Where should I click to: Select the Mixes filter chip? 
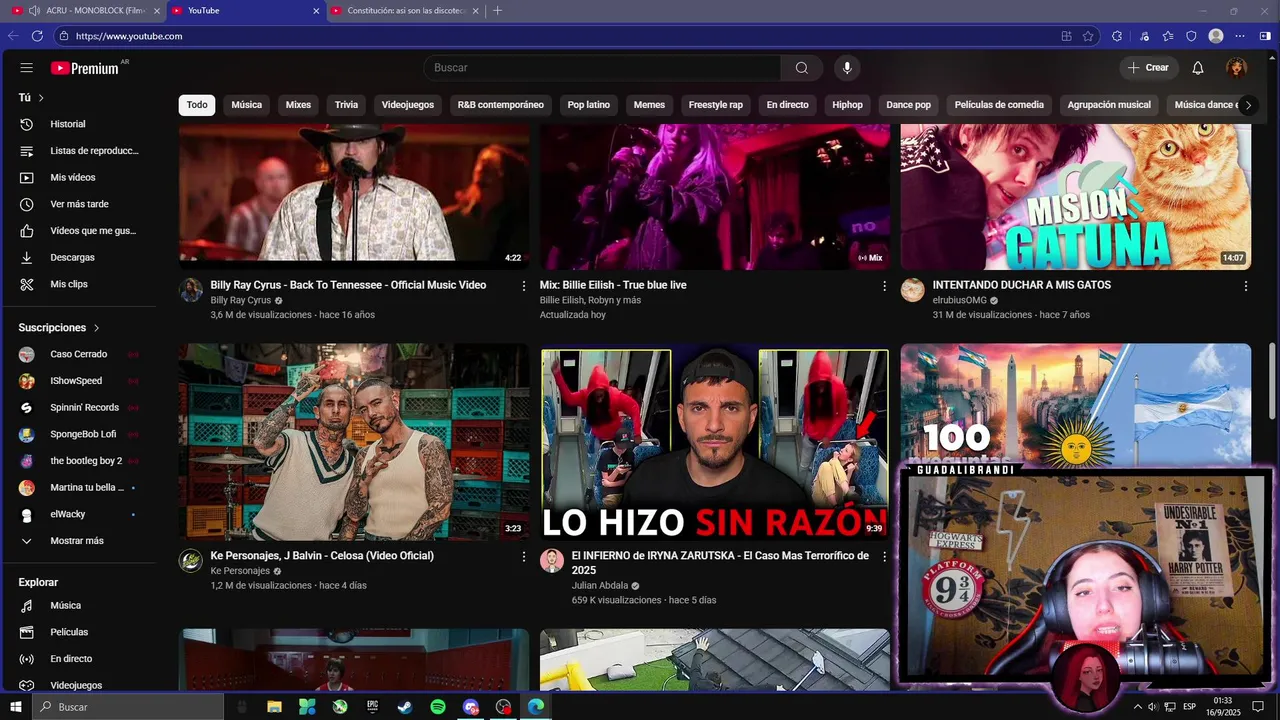pyautogui.click(x=298, y=105)
